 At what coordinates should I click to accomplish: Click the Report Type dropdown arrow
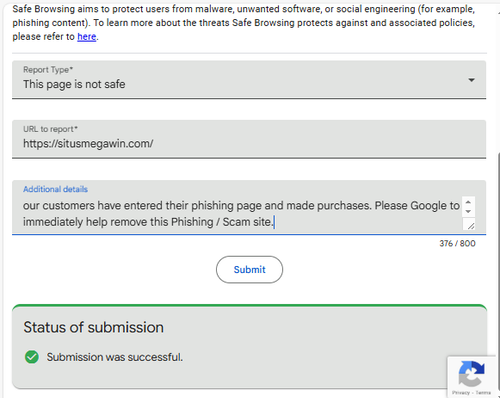point(471,80)
